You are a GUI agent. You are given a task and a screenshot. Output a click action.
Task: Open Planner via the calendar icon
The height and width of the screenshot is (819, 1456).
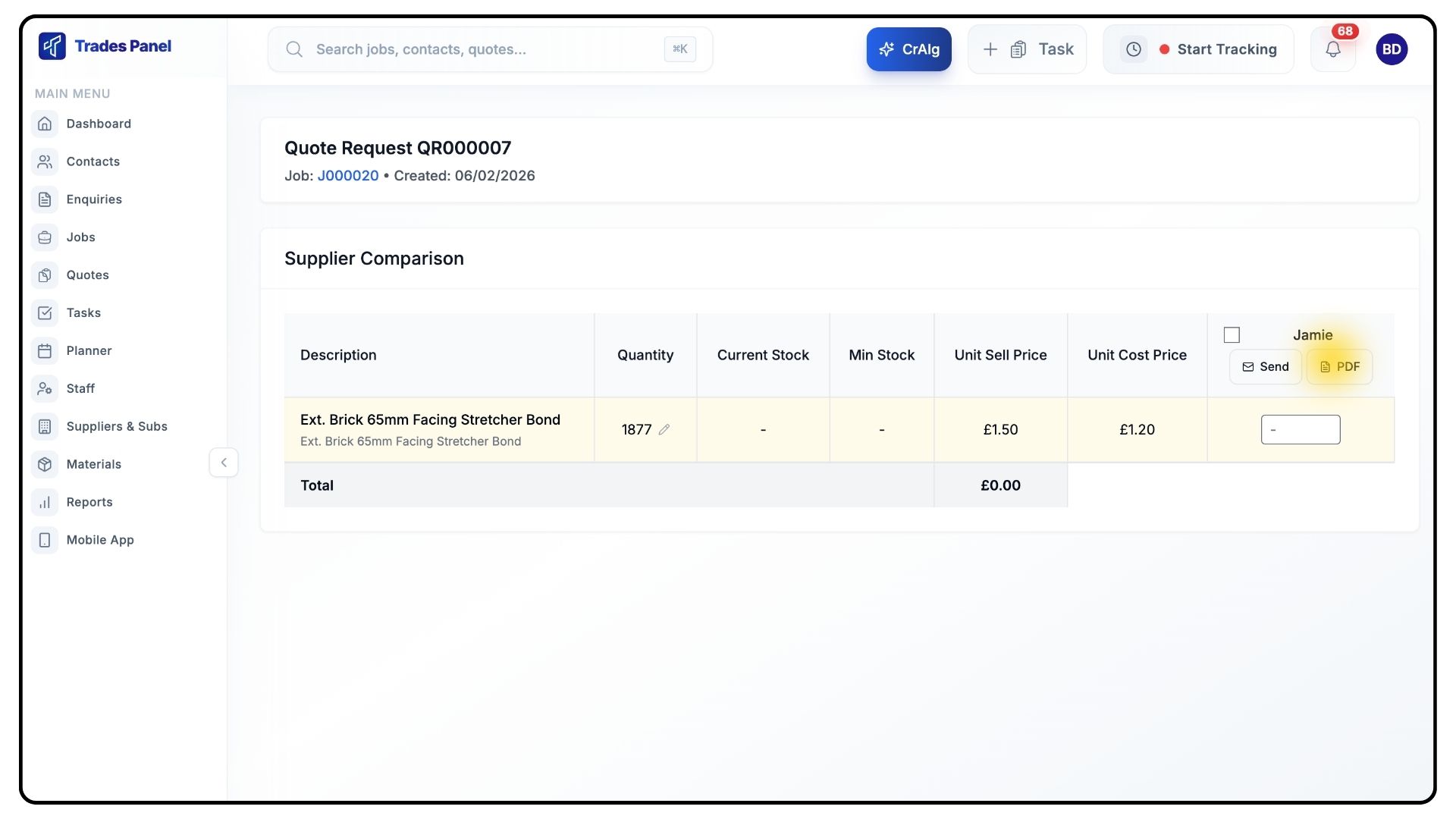[45, 350]
